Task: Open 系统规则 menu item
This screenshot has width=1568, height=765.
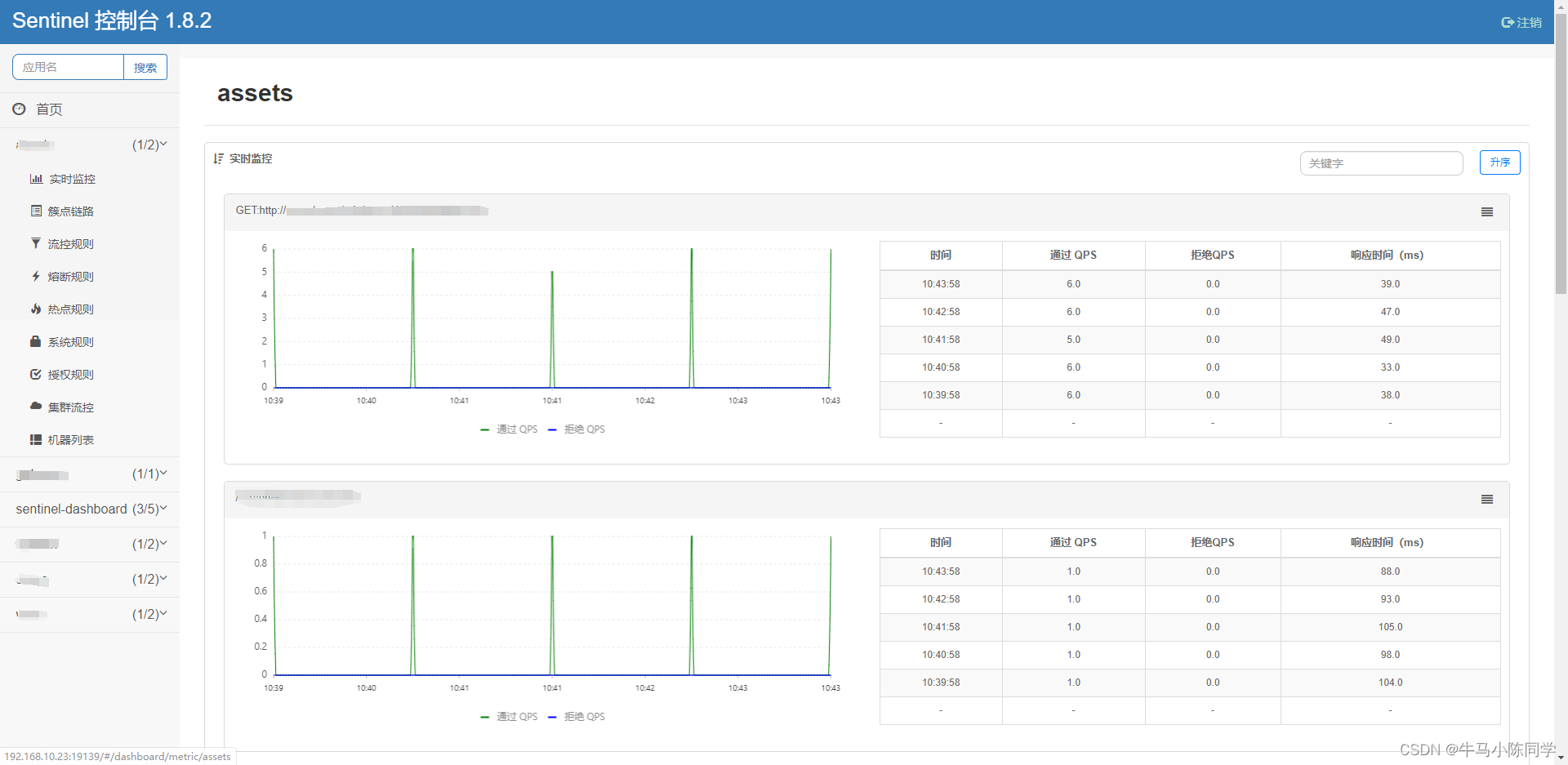Action: 71,342
